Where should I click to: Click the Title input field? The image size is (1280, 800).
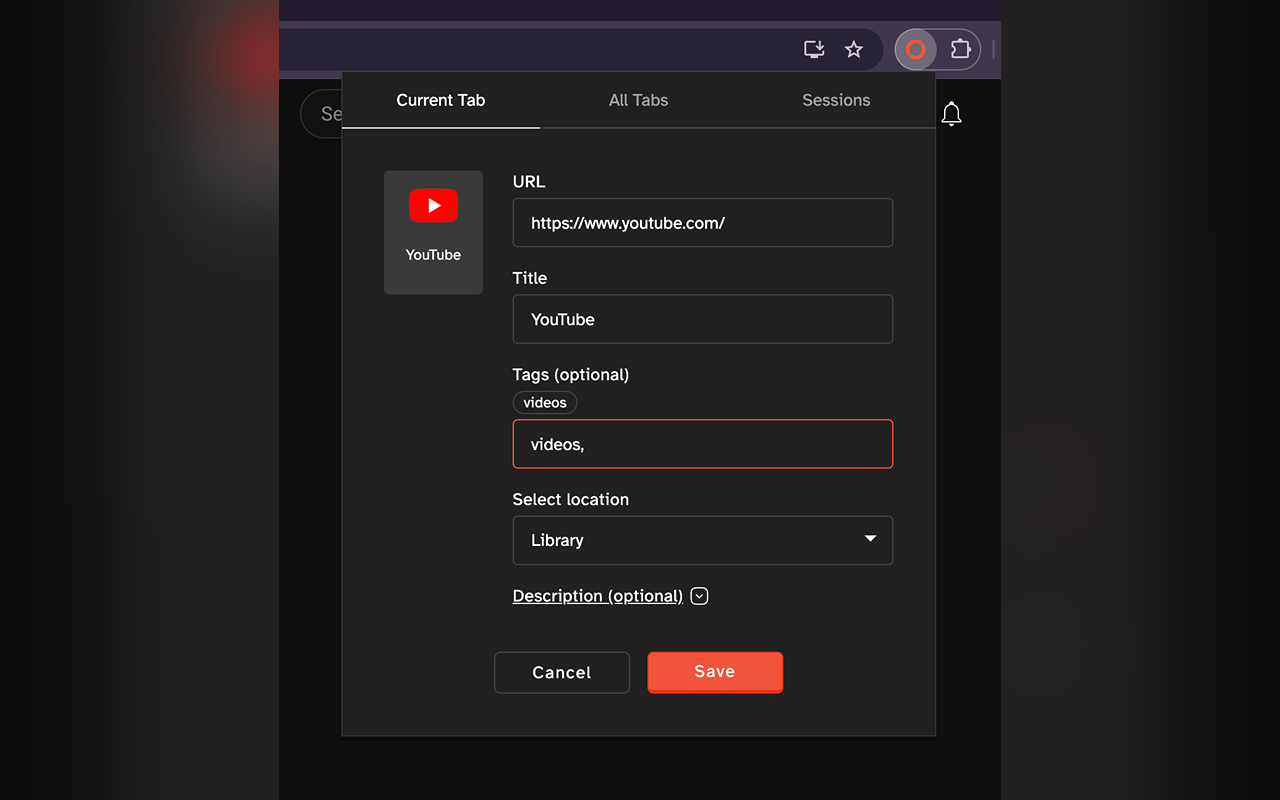[702, 319]
